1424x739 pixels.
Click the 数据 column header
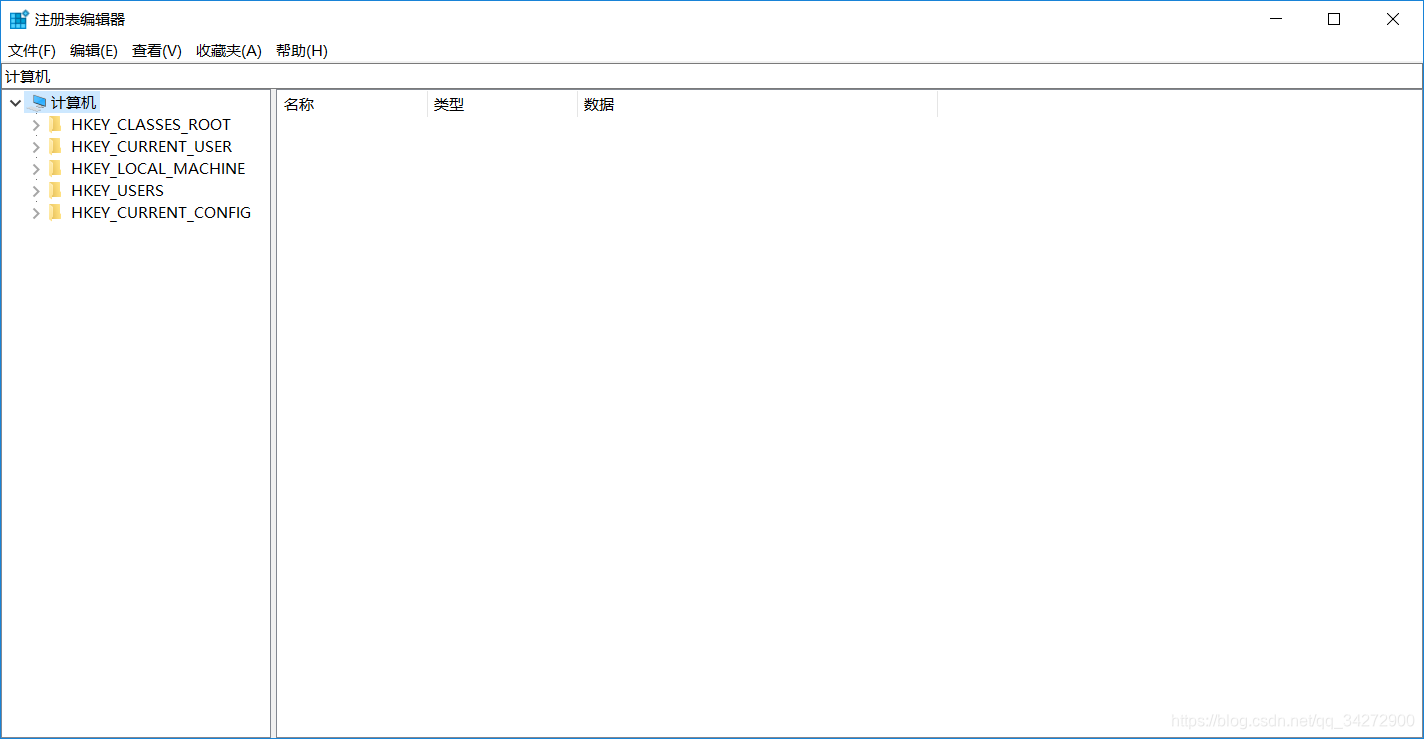pyautogui.click(x=757, y=105)
